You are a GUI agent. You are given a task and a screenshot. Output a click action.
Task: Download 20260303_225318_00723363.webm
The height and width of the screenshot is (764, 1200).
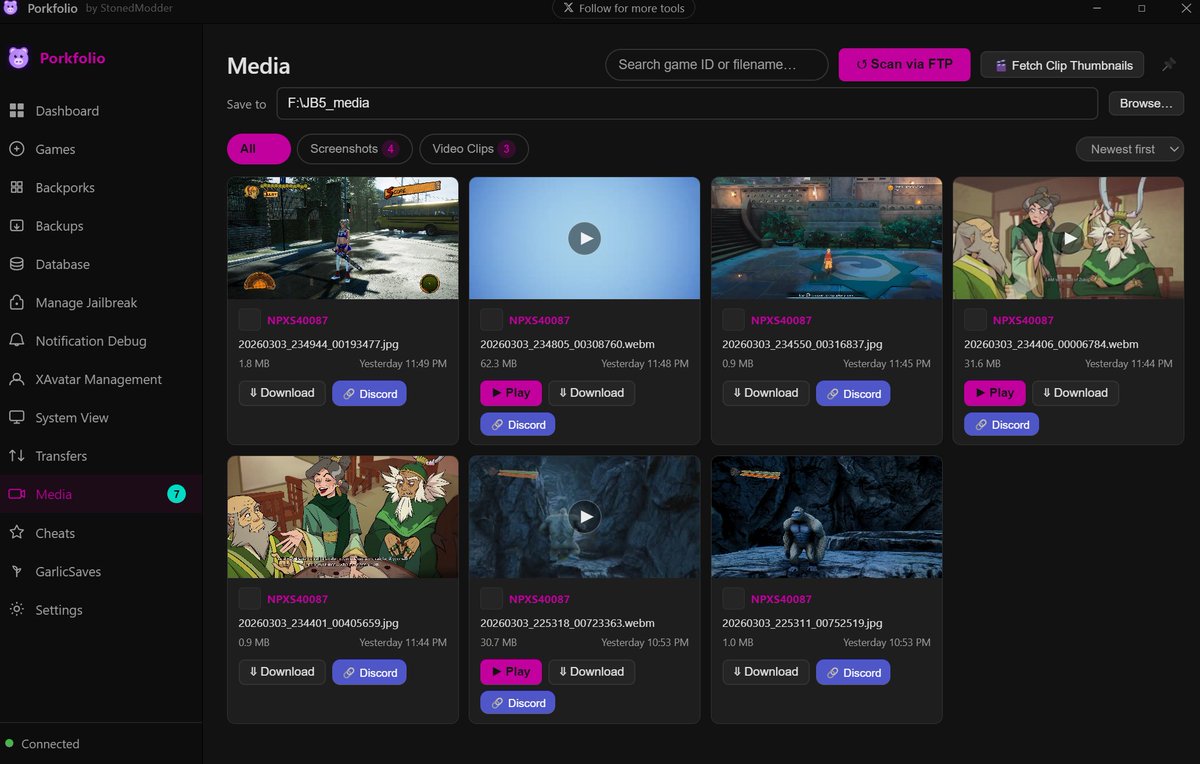(591, 672)
